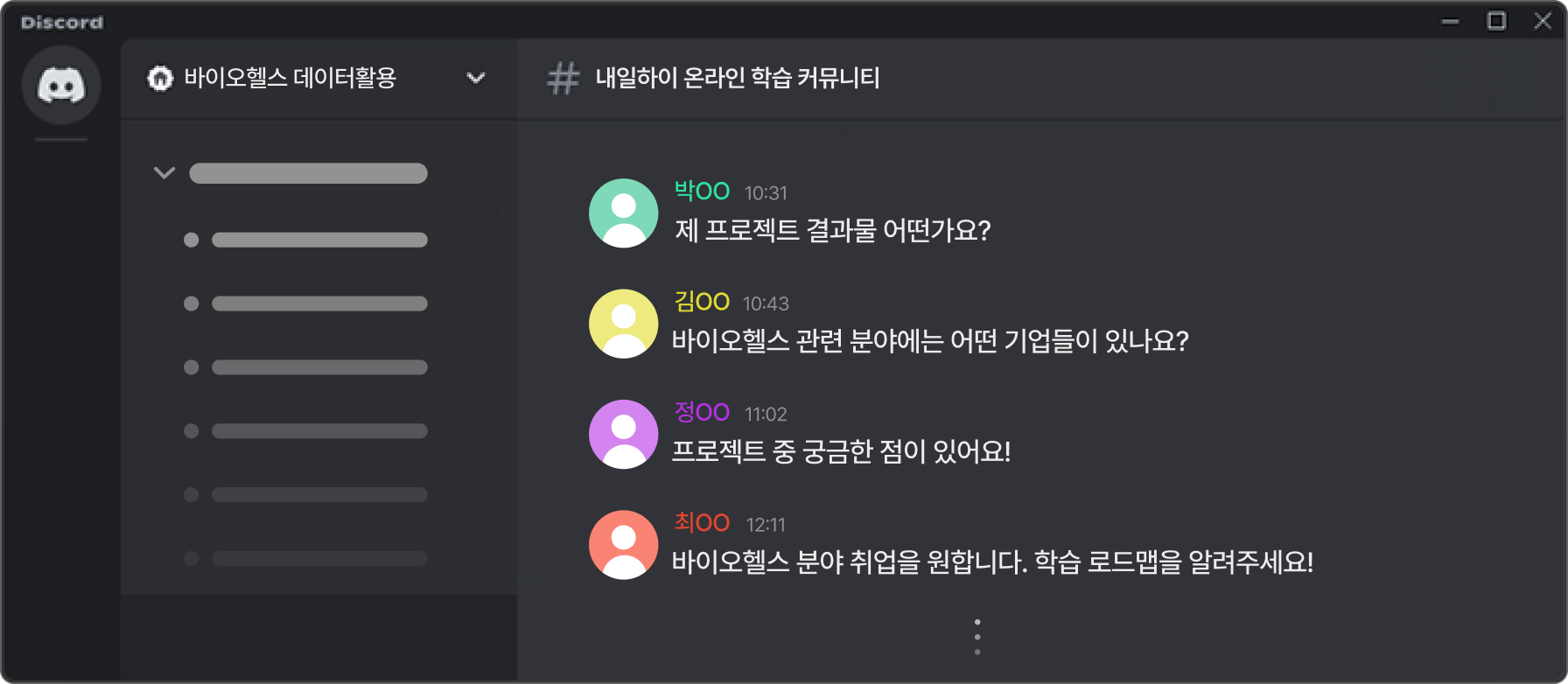Open the Discord home logo button
Screen dimensions: 1568x684
(61, 85)
